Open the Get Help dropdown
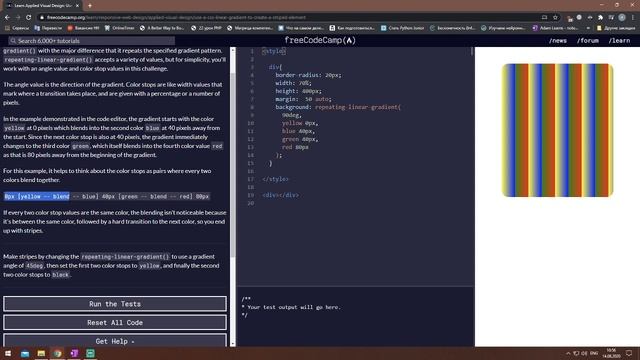Viewport: 640px width, 360px height. pyautogui.click(x=115, y=341)
